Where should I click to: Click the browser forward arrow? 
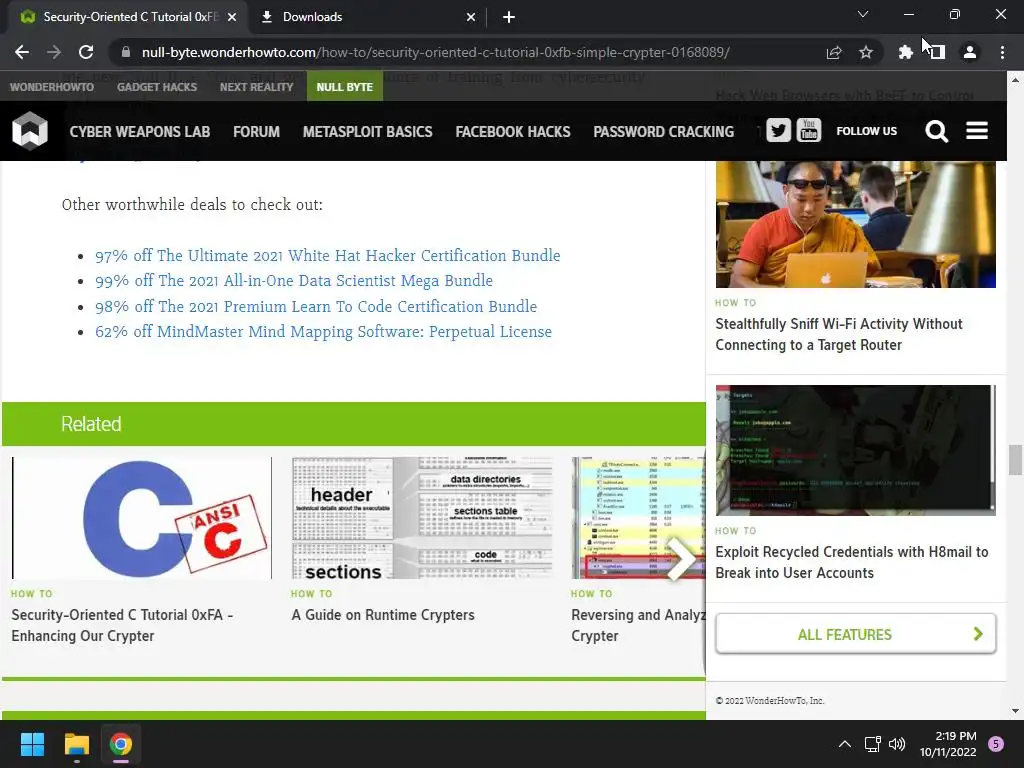(x=54, y=52)
